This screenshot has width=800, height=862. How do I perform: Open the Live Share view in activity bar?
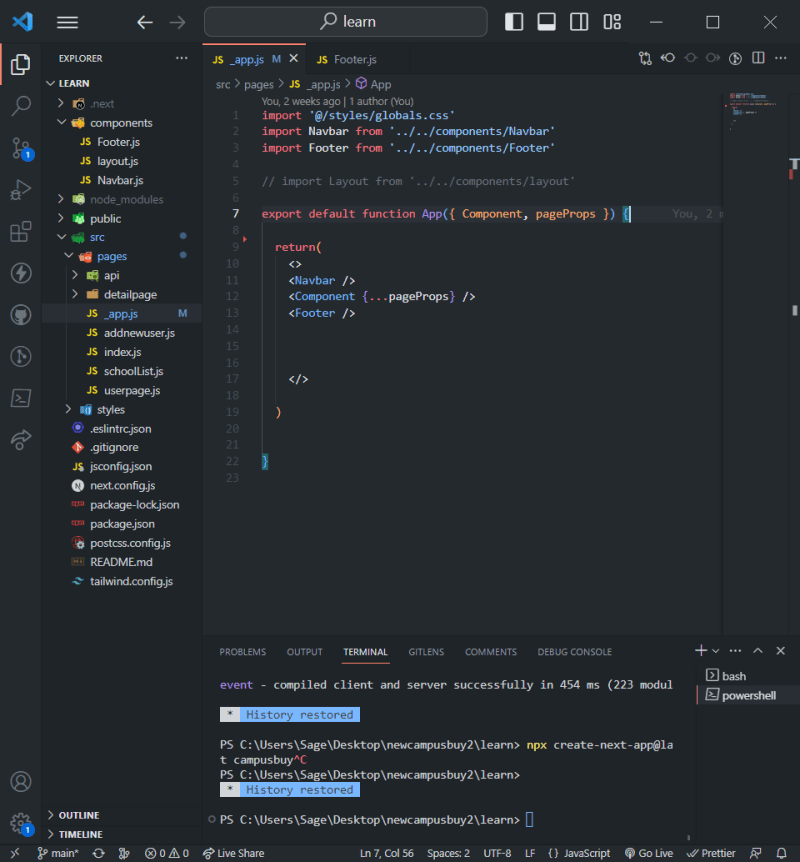tap(20, 440)
